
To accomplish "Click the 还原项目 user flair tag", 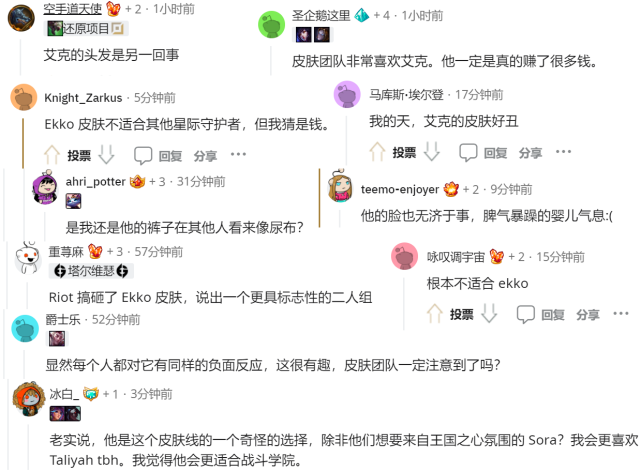I will pos(86,28).
